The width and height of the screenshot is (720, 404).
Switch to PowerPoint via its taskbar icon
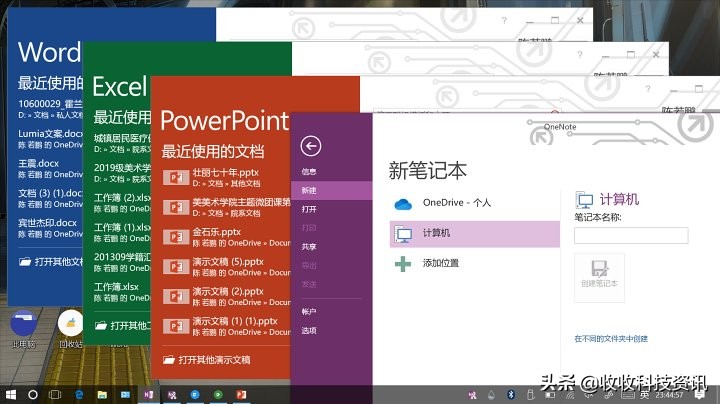coord(241,395)
